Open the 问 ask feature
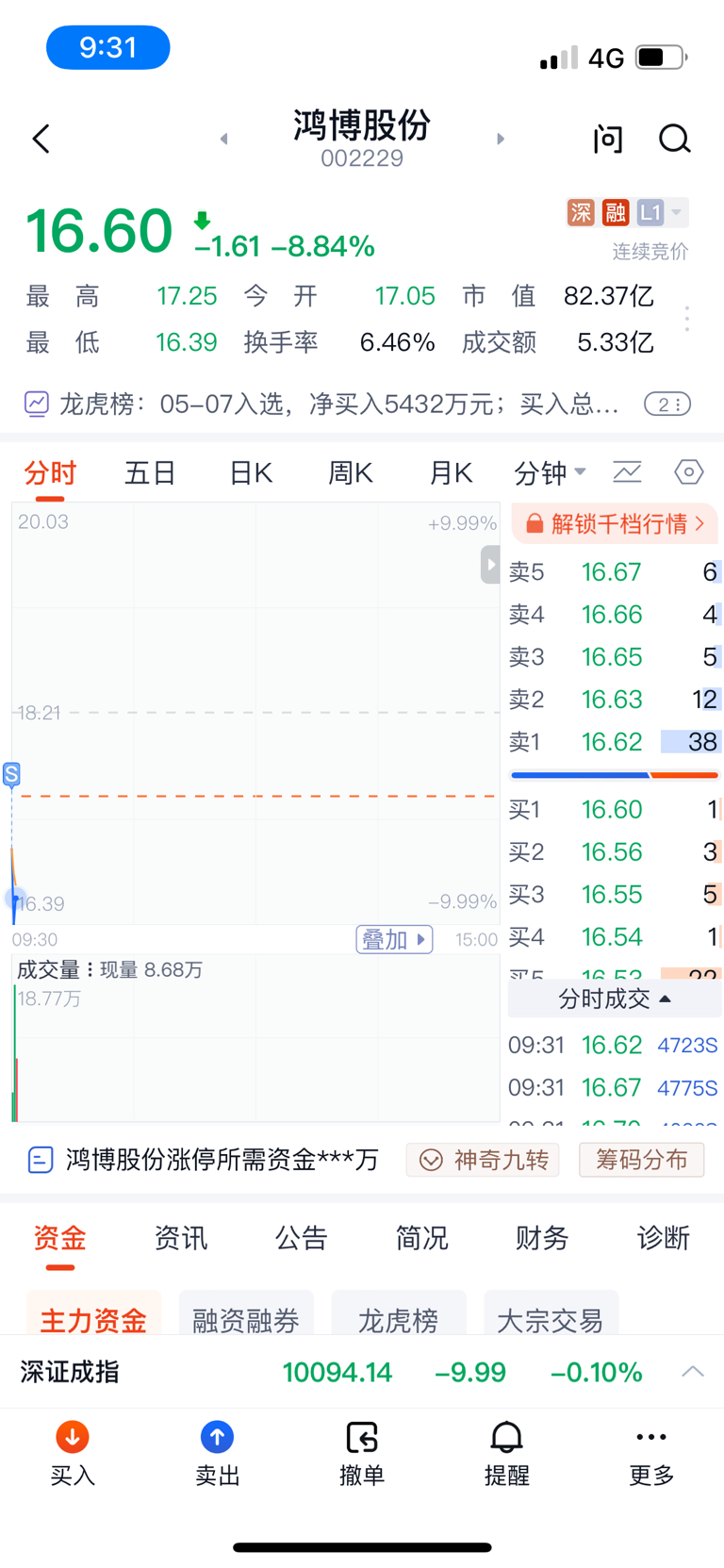Viewport: 724px width, 1568px height. (x=608, y=140)
